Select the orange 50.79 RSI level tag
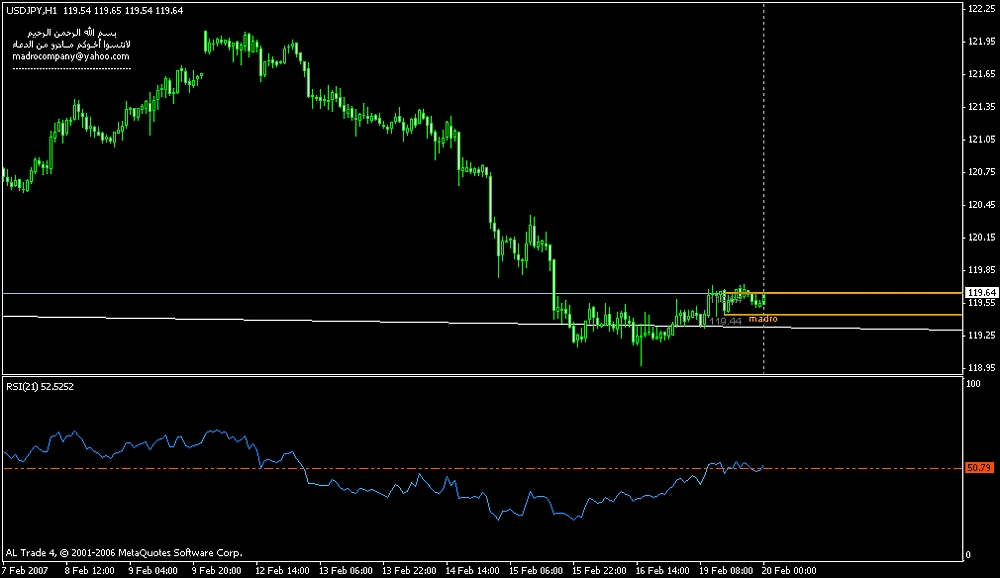 pyautogui.click(x=979, y=468)
